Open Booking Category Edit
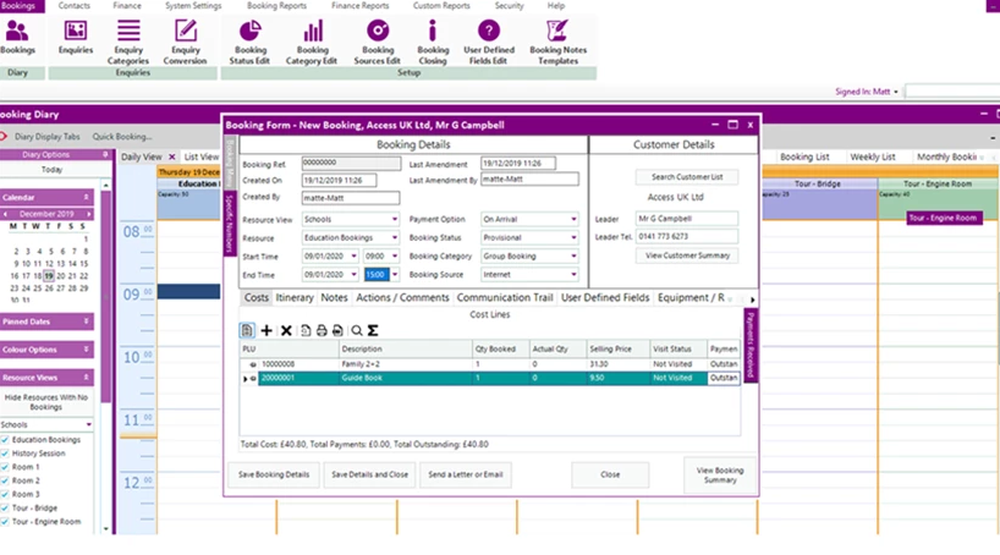This screenshot has height=555, width=1000. pyautogui.click(x=311, y=41)
